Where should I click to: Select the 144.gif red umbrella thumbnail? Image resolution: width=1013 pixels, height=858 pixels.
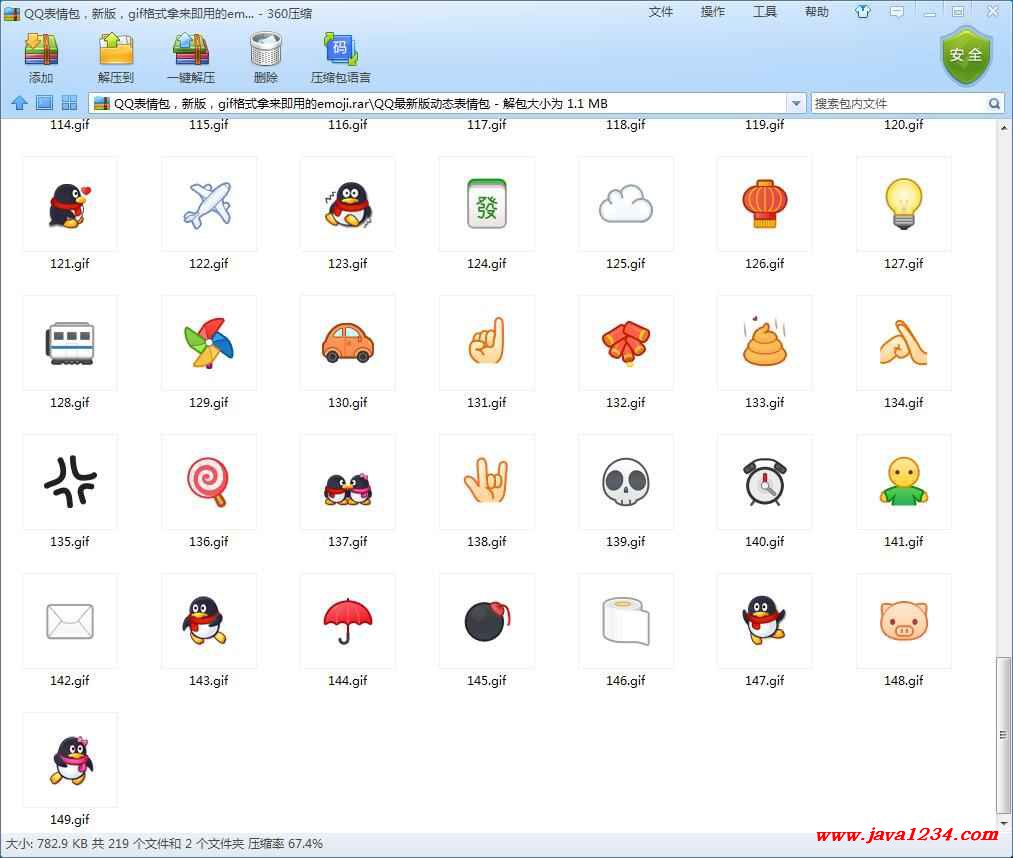(347, 621)
